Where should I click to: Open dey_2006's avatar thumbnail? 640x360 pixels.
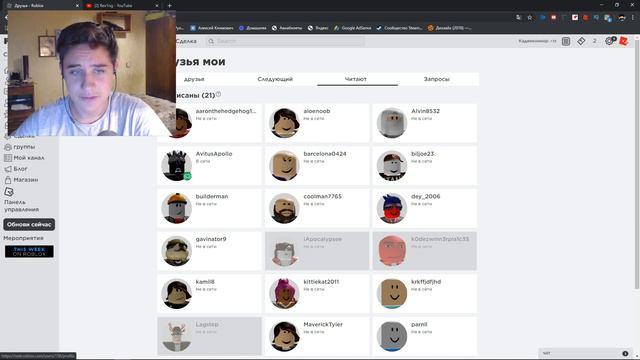[x=392, y=208]
